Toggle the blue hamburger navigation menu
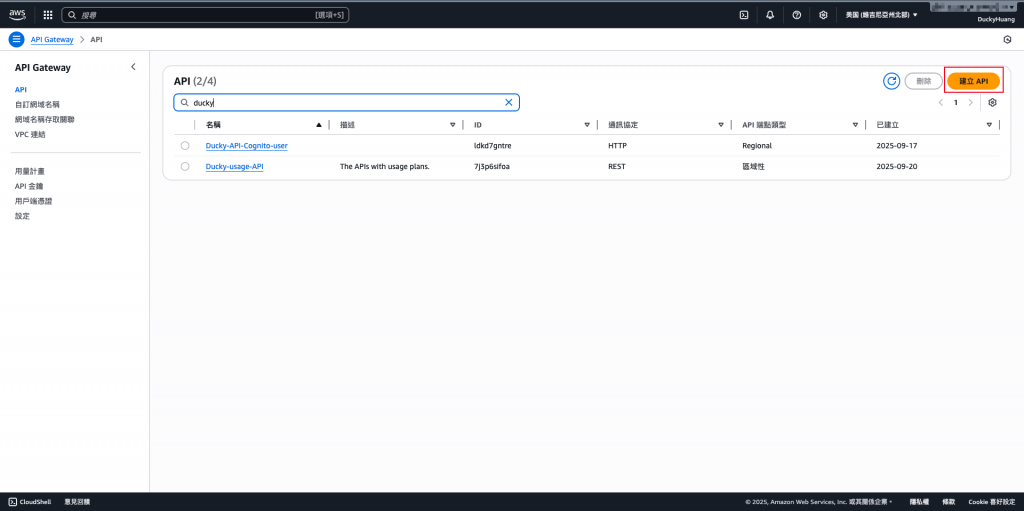1024x511 pixels. tap(16, 39)
